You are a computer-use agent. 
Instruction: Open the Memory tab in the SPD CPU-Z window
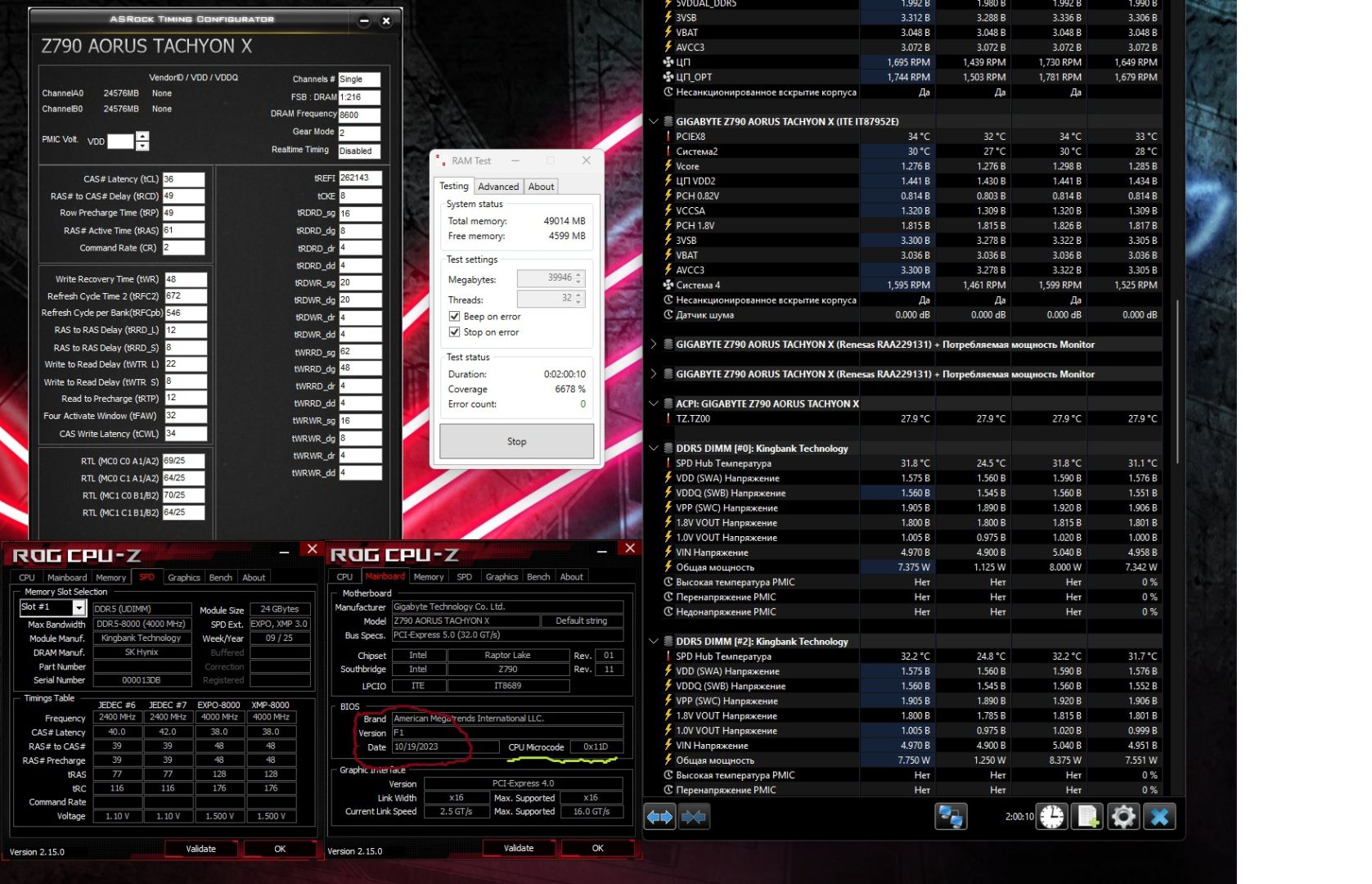[111, 577]
